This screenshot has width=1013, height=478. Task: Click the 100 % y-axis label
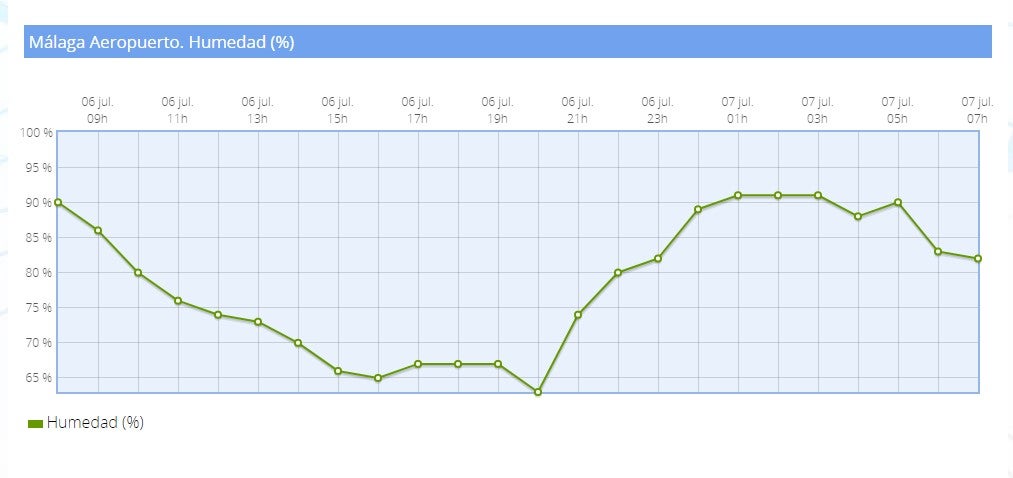pyautogui.click(x=36, y=133)
